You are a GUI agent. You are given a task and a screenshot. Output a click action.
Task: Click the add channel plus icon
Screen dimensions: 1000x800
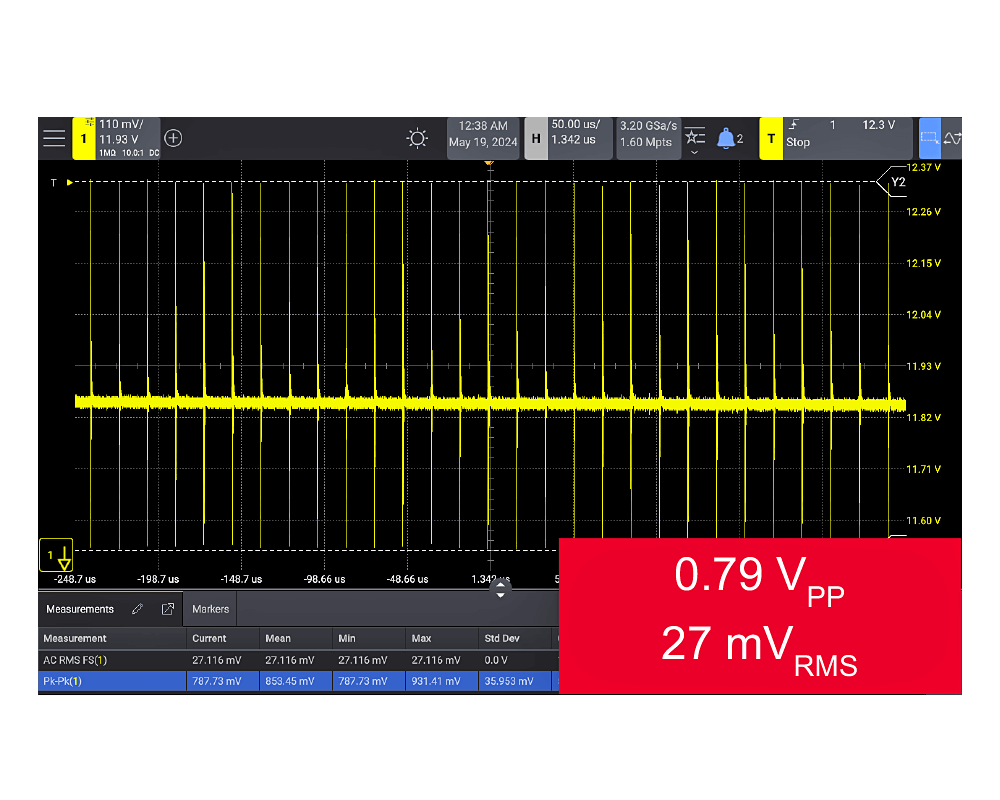[173, 138]
